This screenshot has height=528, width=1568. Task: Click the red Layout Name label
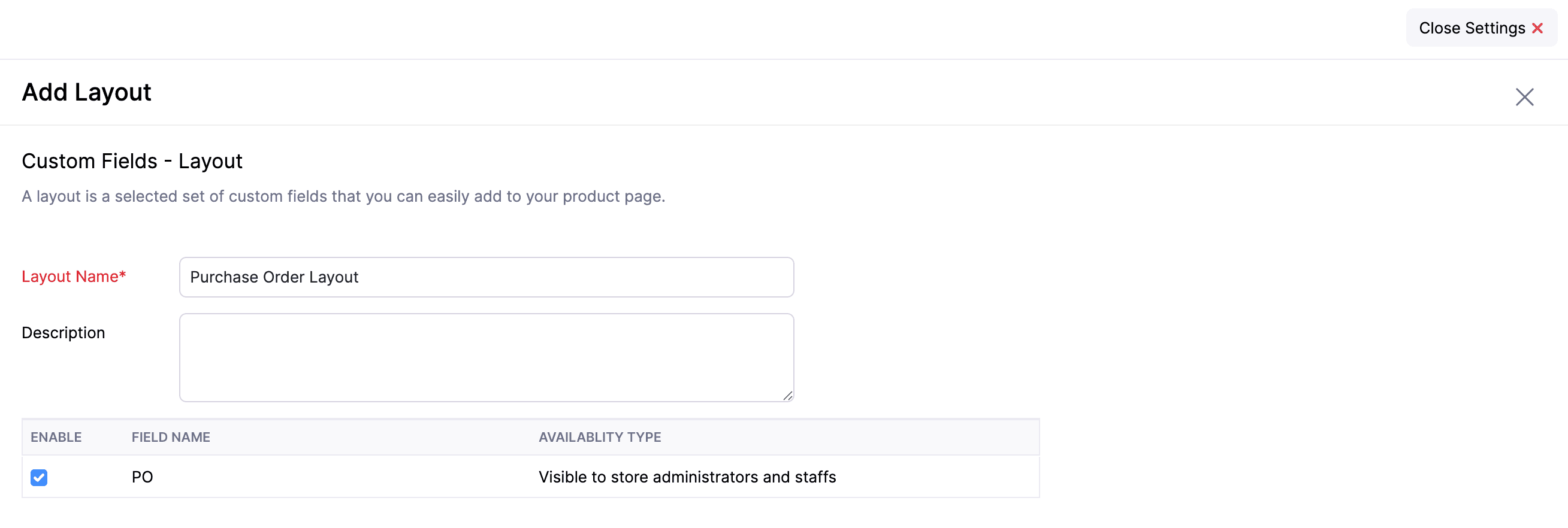[x=70, y=277]
